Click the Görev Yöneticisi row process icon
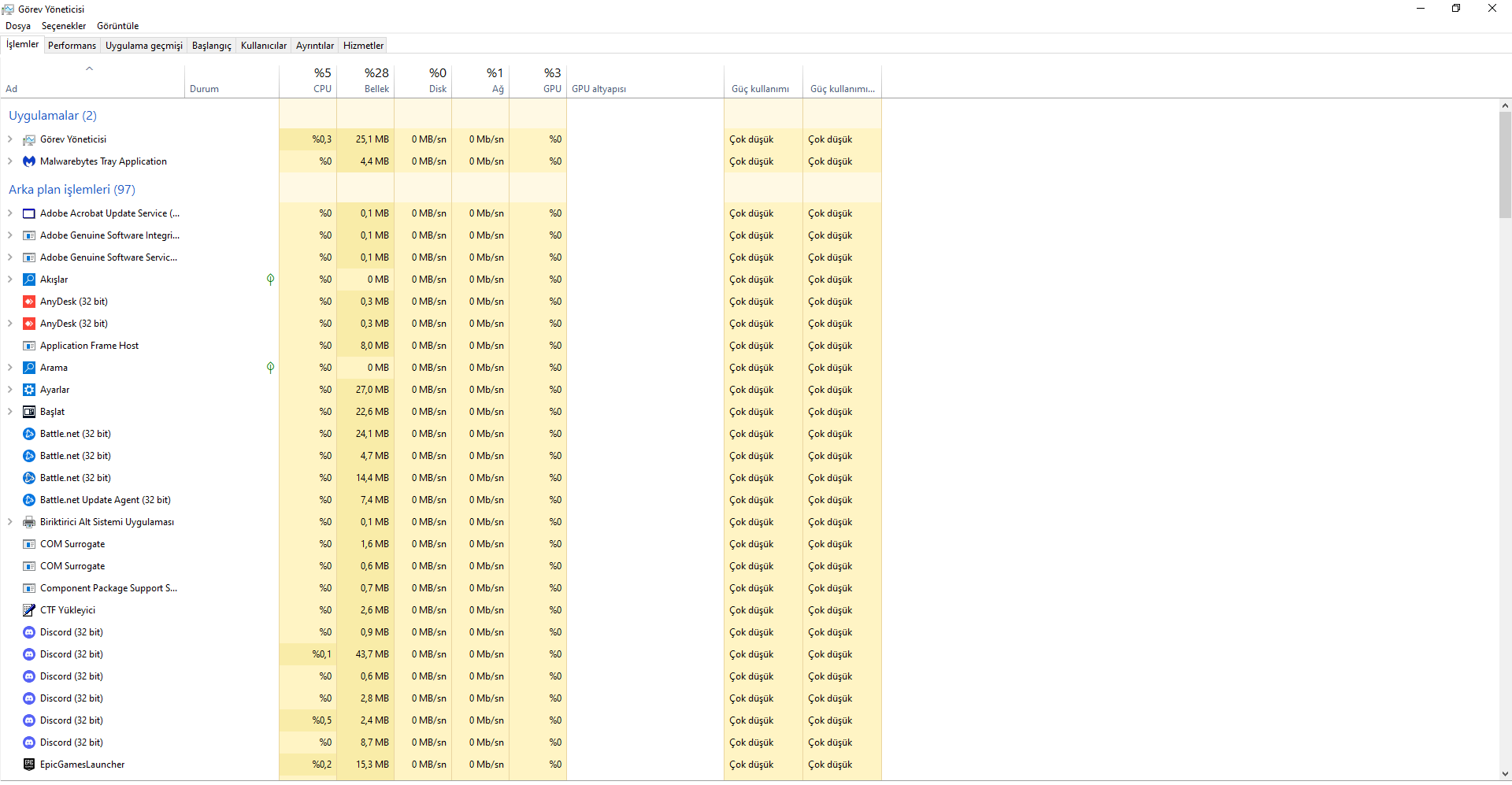 pyautogui.click(x=29, y=139)
